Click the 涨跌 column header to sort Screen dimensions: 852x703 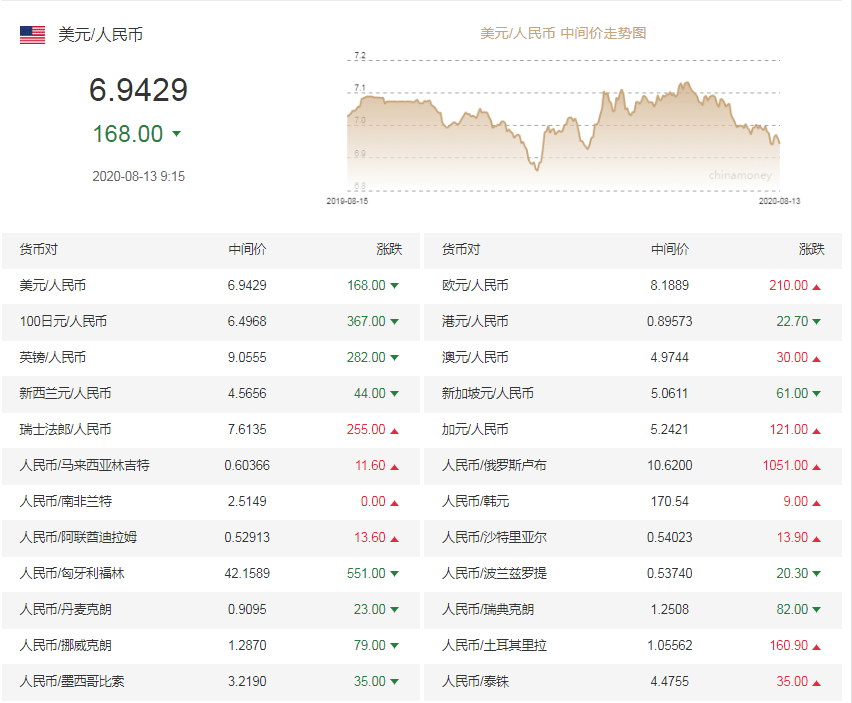(x=388, y=250)
